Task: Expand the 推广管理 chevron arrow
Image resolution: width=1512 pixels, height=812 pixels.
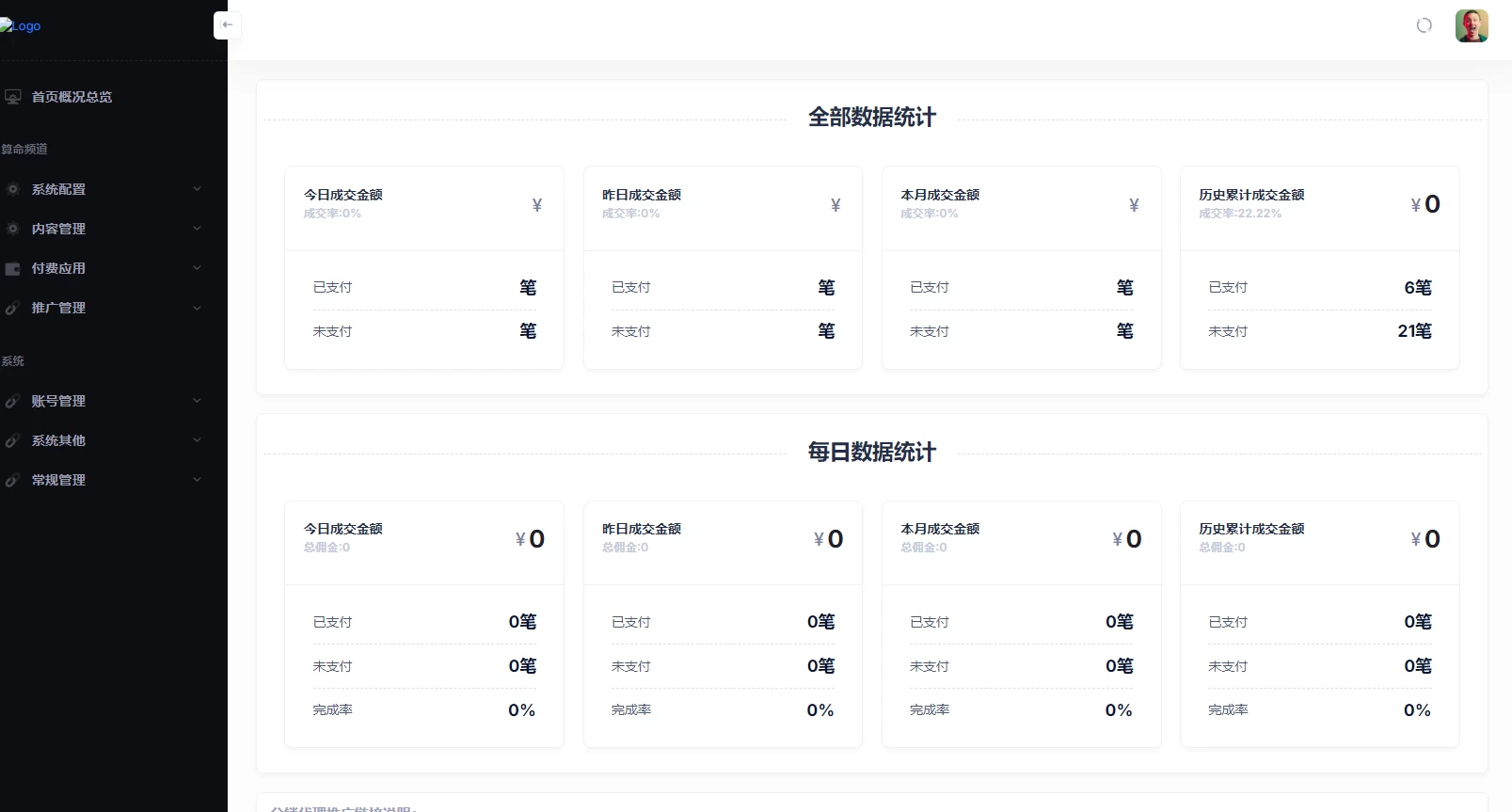Action: pyautogui.click(x=197, y=308)
